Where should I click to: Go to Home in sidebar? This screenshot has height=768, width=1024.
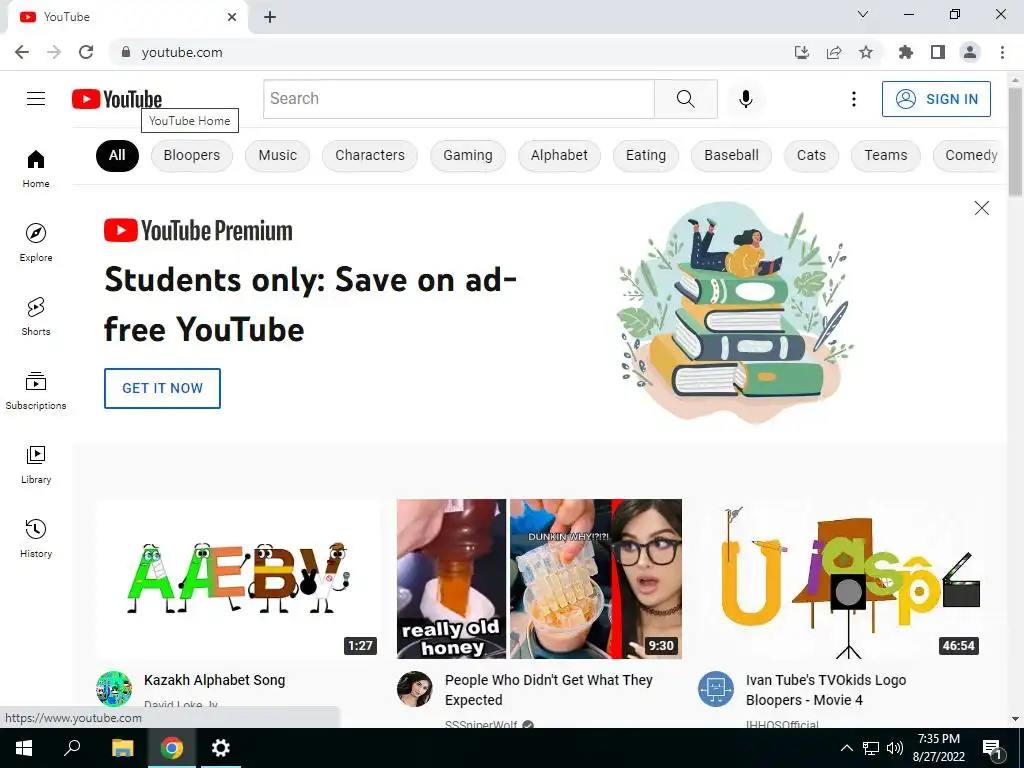tap(36, 168)
